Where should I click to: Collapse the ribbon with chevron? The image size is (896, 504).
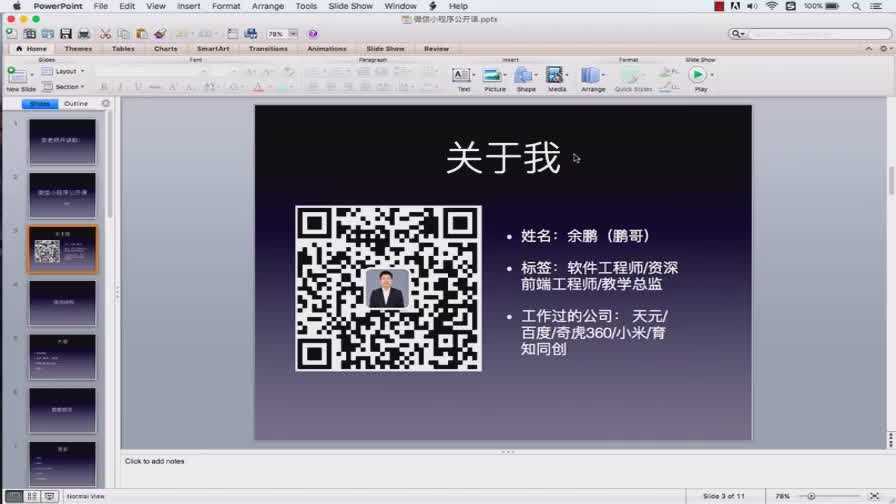(x=869, y=49)
